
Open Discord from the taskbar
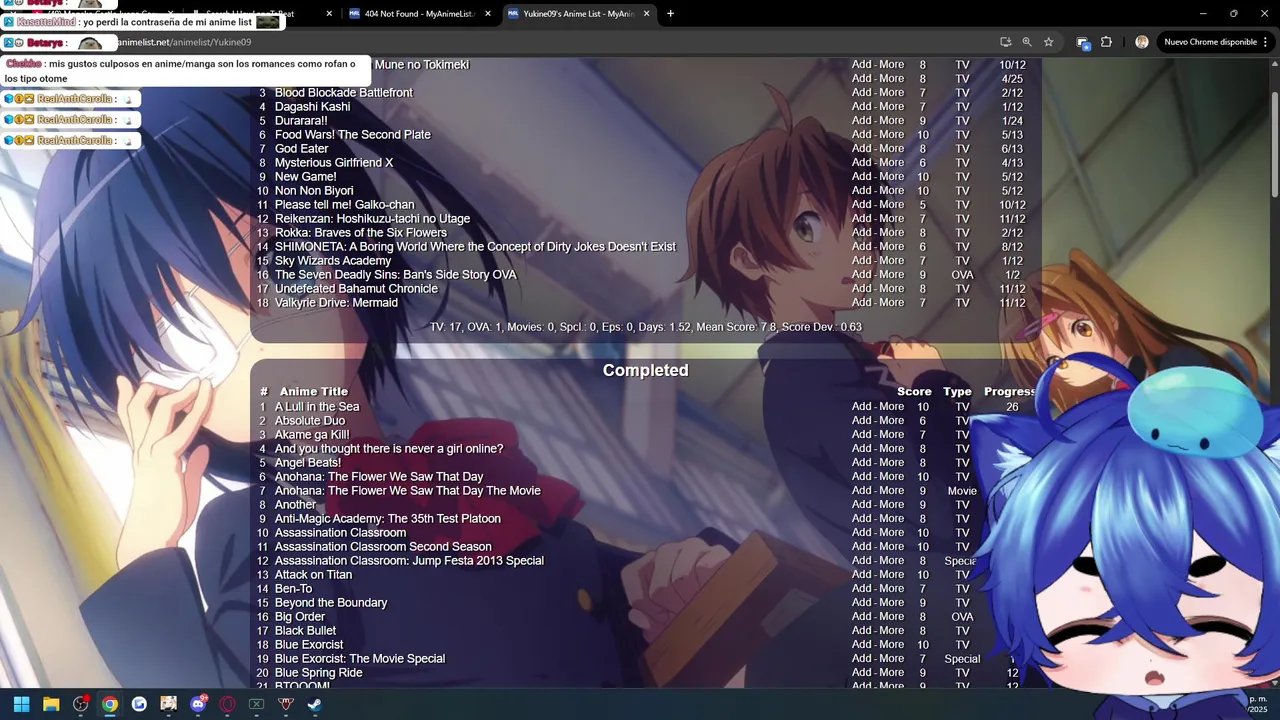[x=198, y=704]
